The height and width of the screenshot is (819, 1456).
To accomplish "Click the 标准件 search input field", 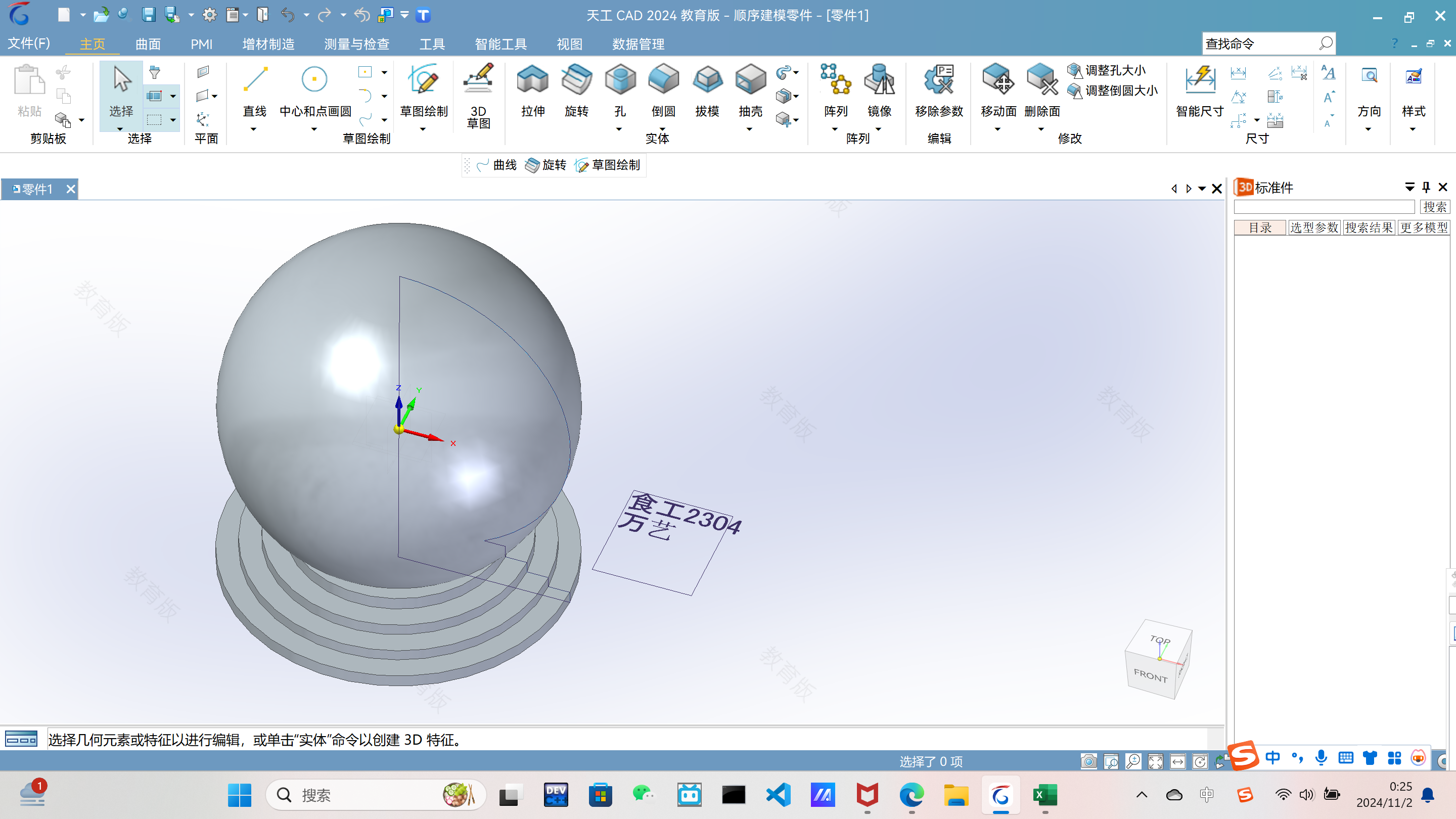I will point(1324,207).
